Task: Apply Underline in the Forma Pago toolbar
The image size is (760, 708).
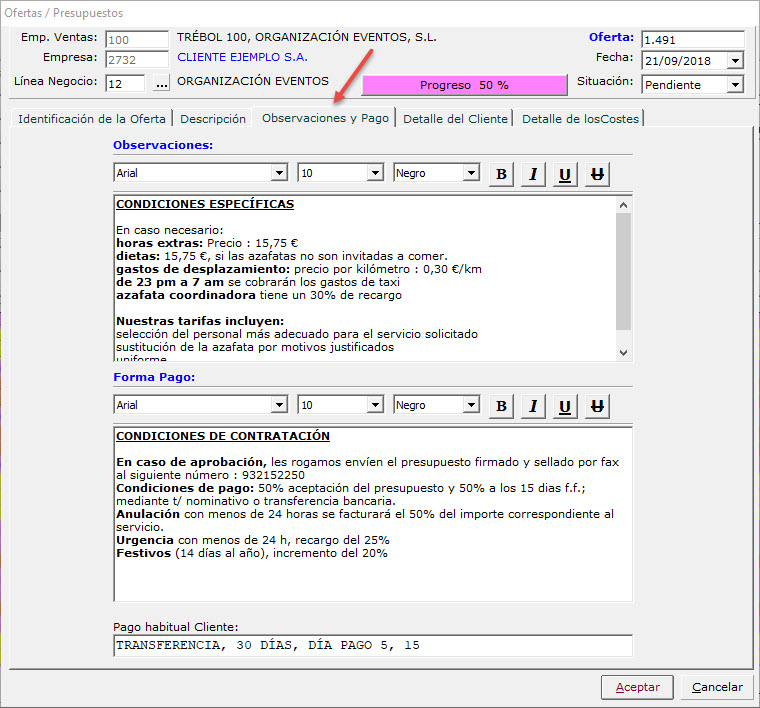Action: pos(565,406)
